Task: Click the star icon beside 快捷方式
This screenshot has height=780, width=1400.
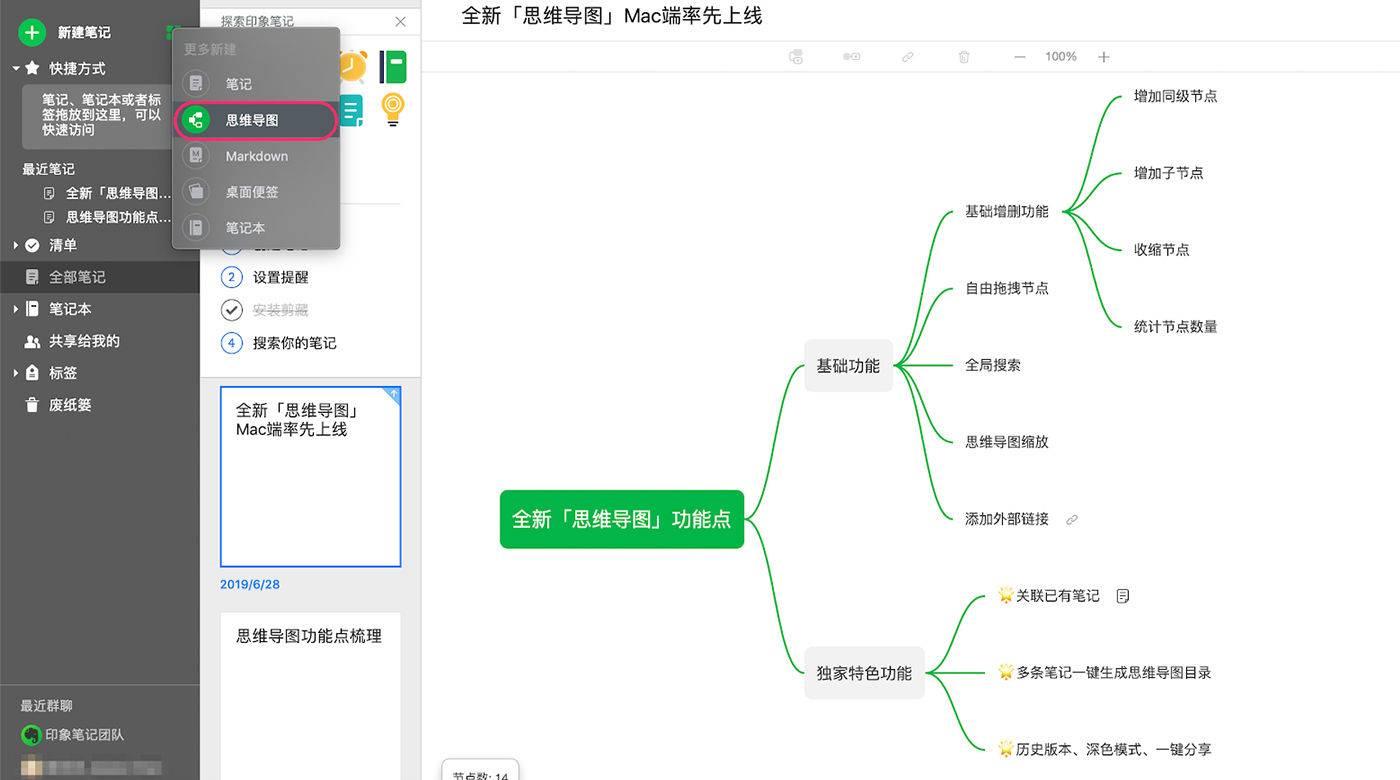Action: pyautogui.click(x=32, y=68)
